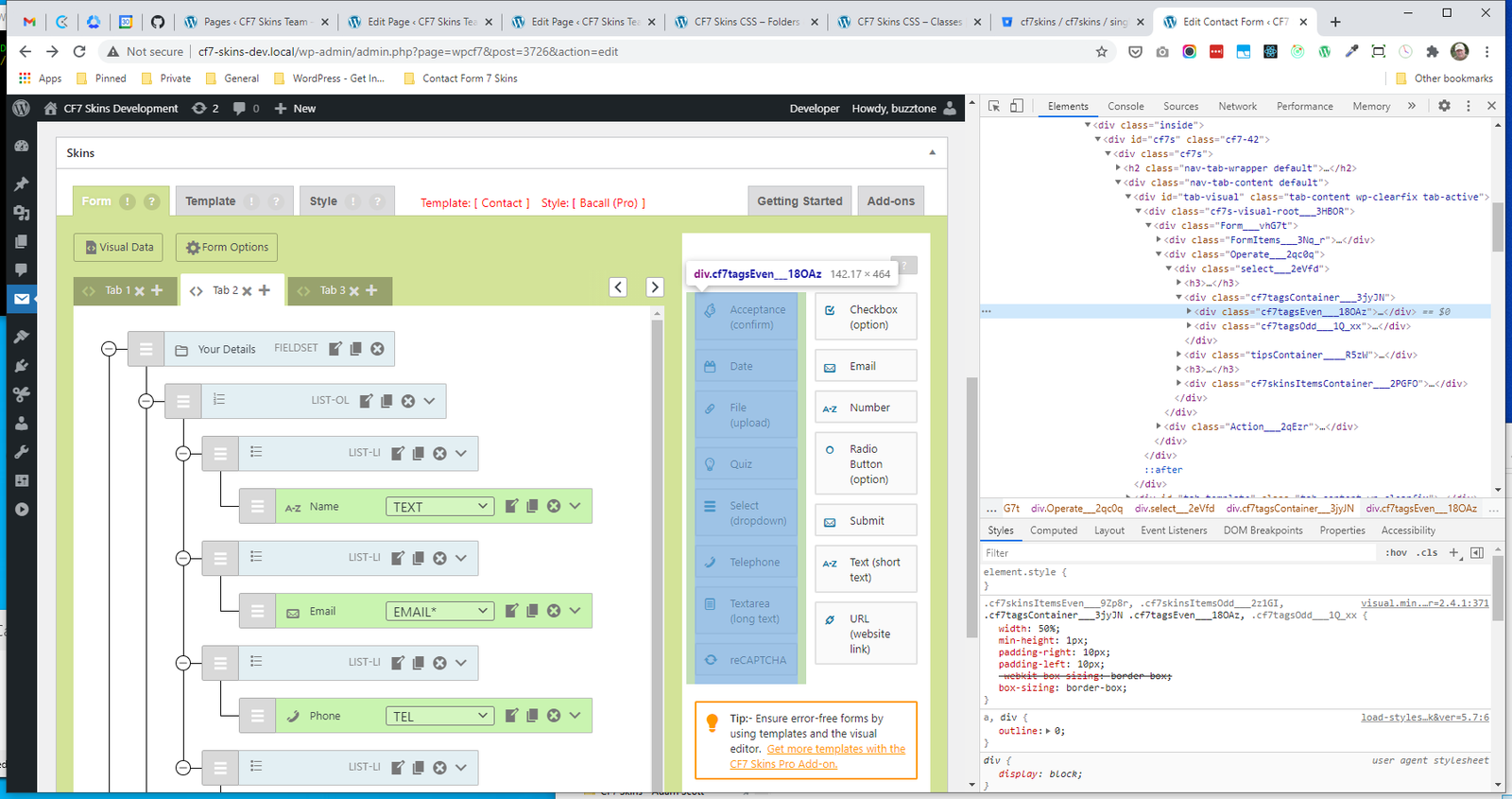Open the EMAIL* type dropdown

tap(440, 612)
